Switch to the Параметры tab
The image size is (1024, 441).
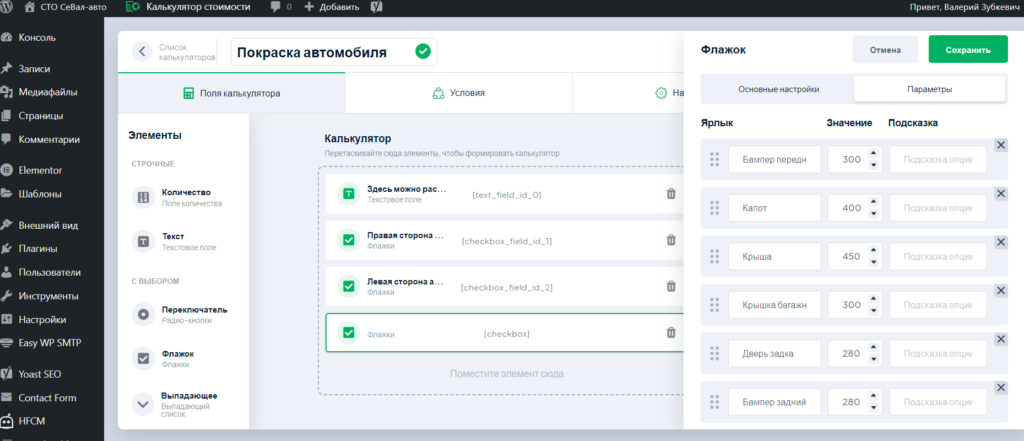[929, 90]
